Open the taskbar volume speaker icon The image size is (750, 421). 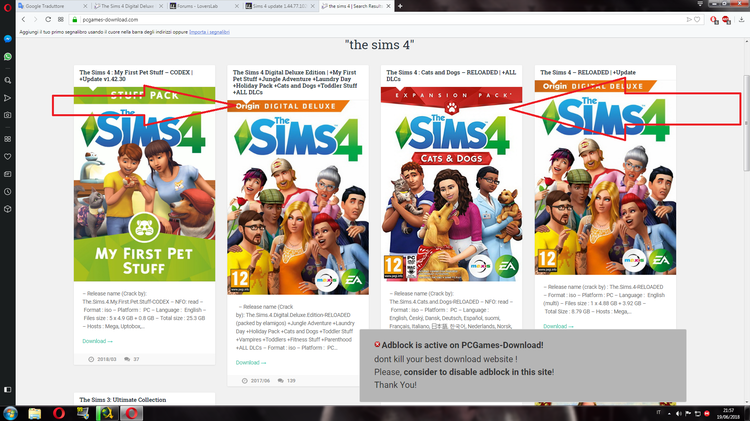(679, 413)
